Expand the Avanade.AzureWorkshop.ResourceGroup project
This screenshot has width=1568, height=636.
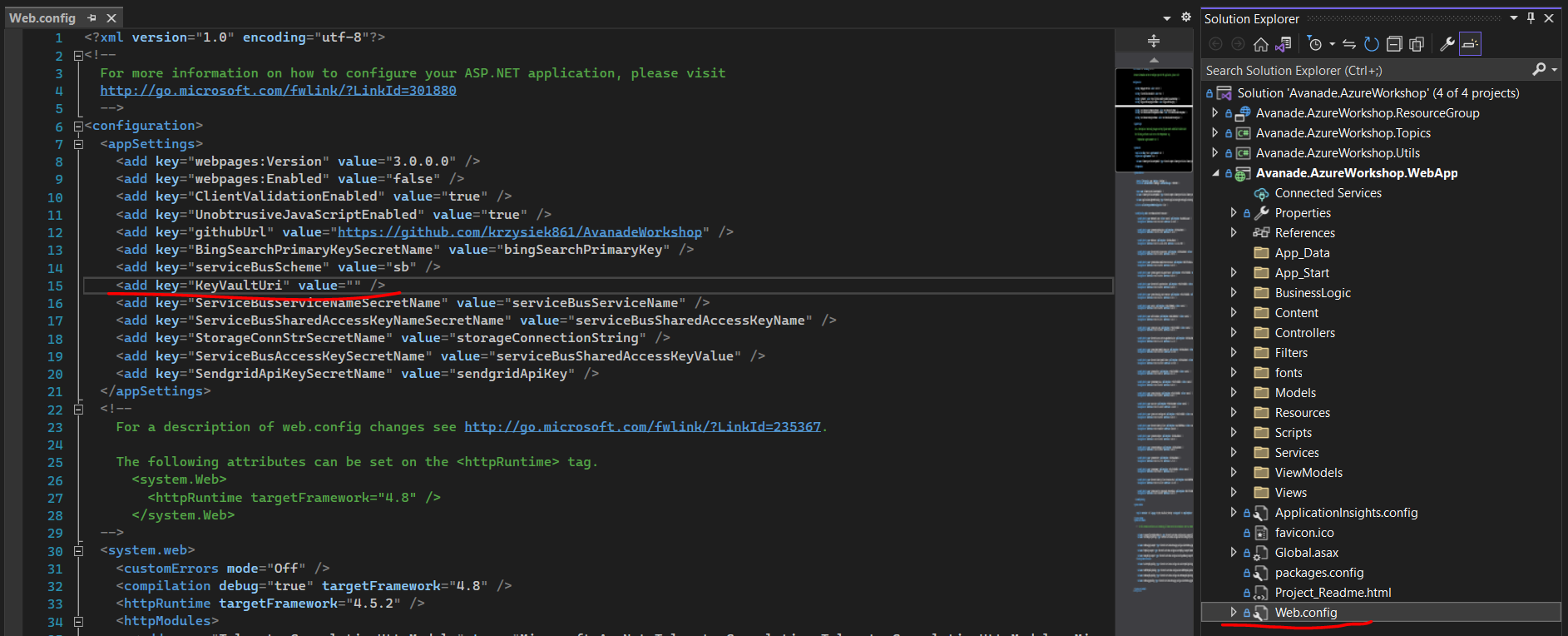[1215, 112]
